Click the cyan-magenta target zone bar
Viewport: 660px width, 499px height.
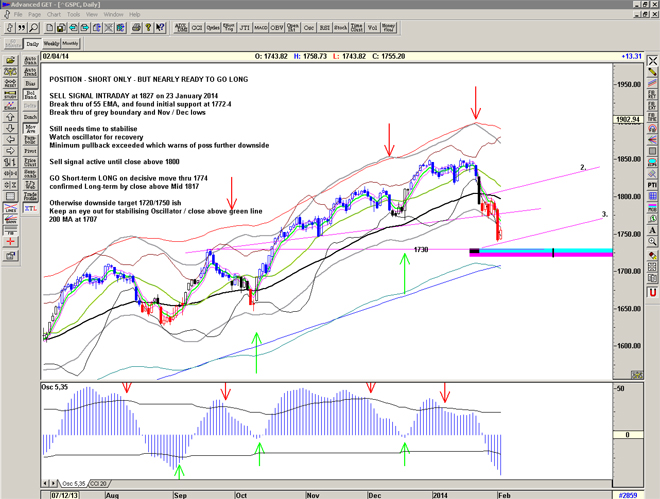coord(540,253)
